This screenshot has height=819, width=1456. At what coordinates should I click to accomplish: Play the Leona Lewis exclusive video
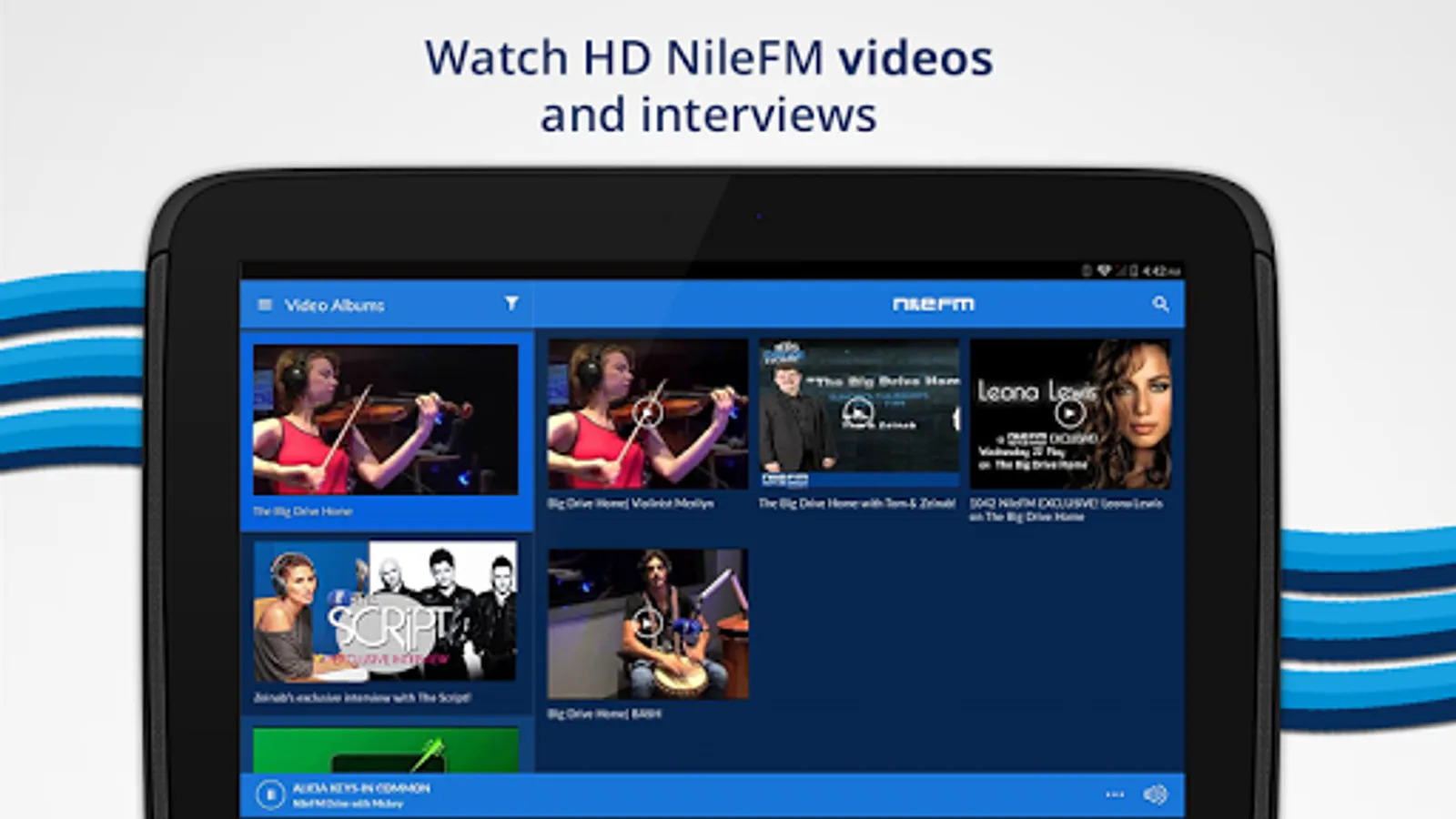click(x=1070, y=414)
